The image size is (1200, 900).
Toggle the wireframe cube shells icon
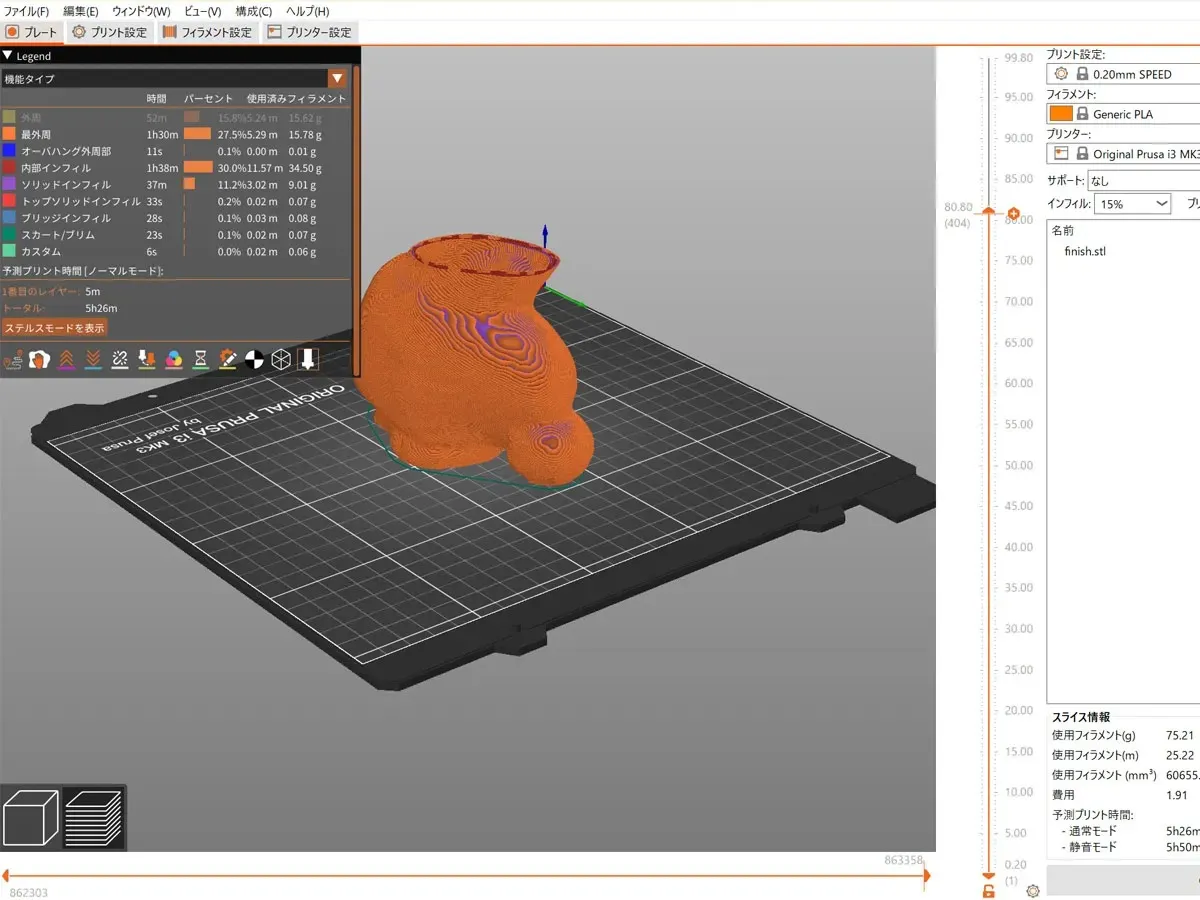[x=282, y=359]
